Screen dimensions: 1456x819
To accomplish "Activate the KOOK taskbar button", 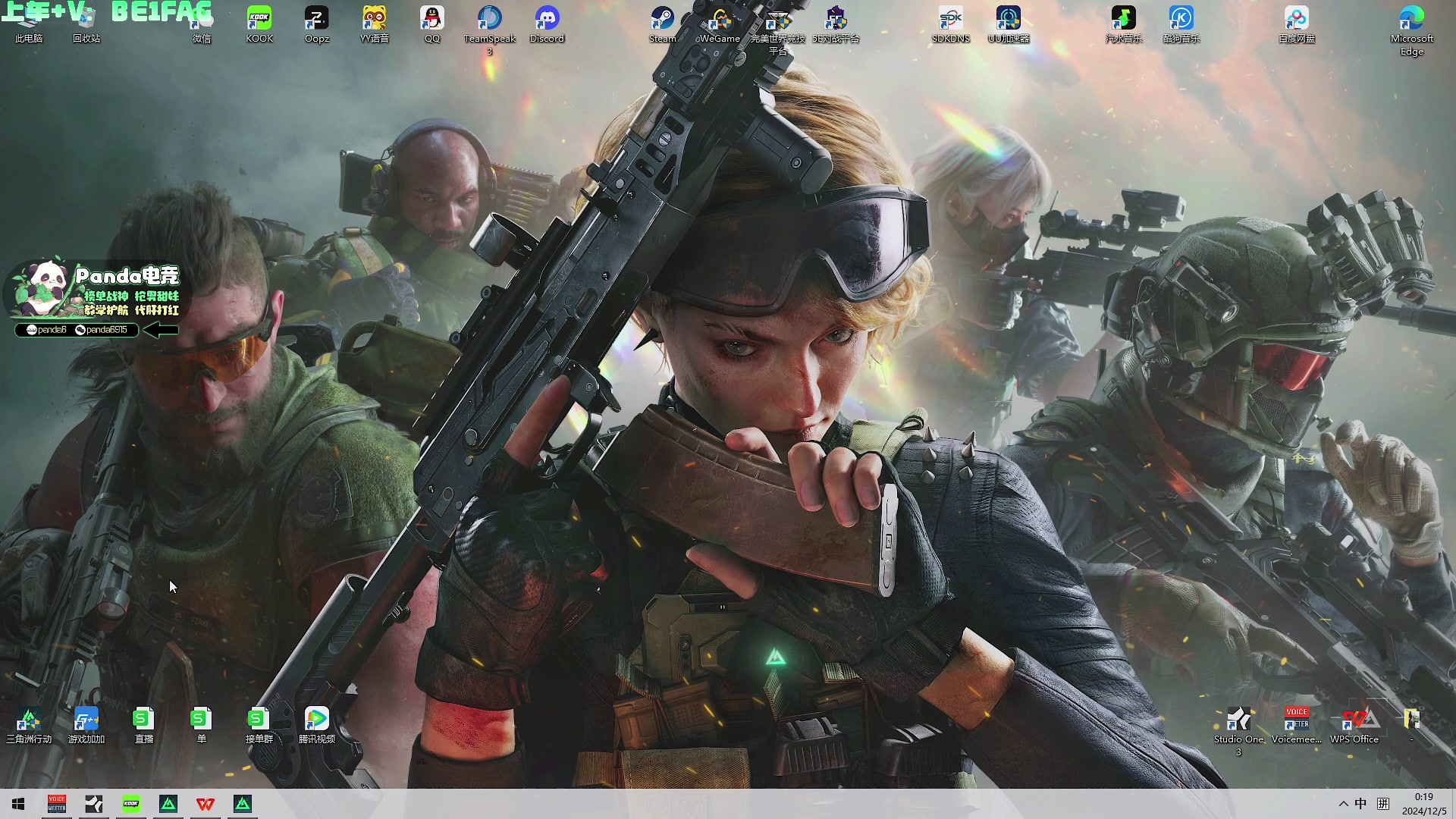I will tap(131, 804).
